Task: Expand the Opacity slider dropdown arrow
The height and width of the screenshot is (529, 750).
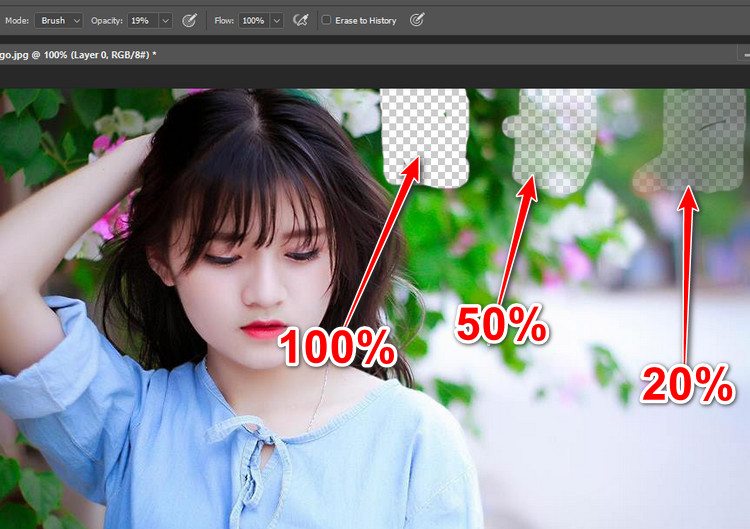Action: [165, 21]
